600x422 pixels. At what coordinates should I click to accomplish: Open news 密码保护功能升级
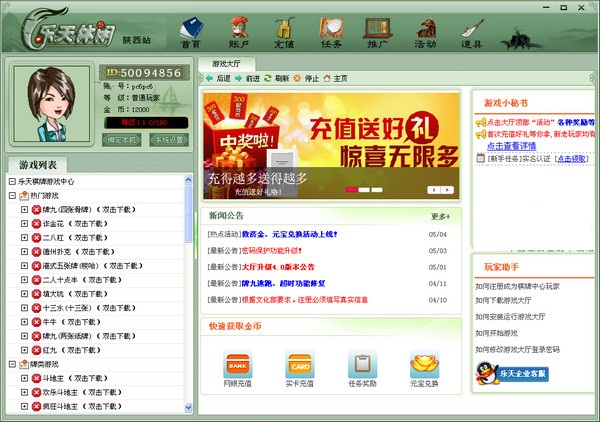272,251
